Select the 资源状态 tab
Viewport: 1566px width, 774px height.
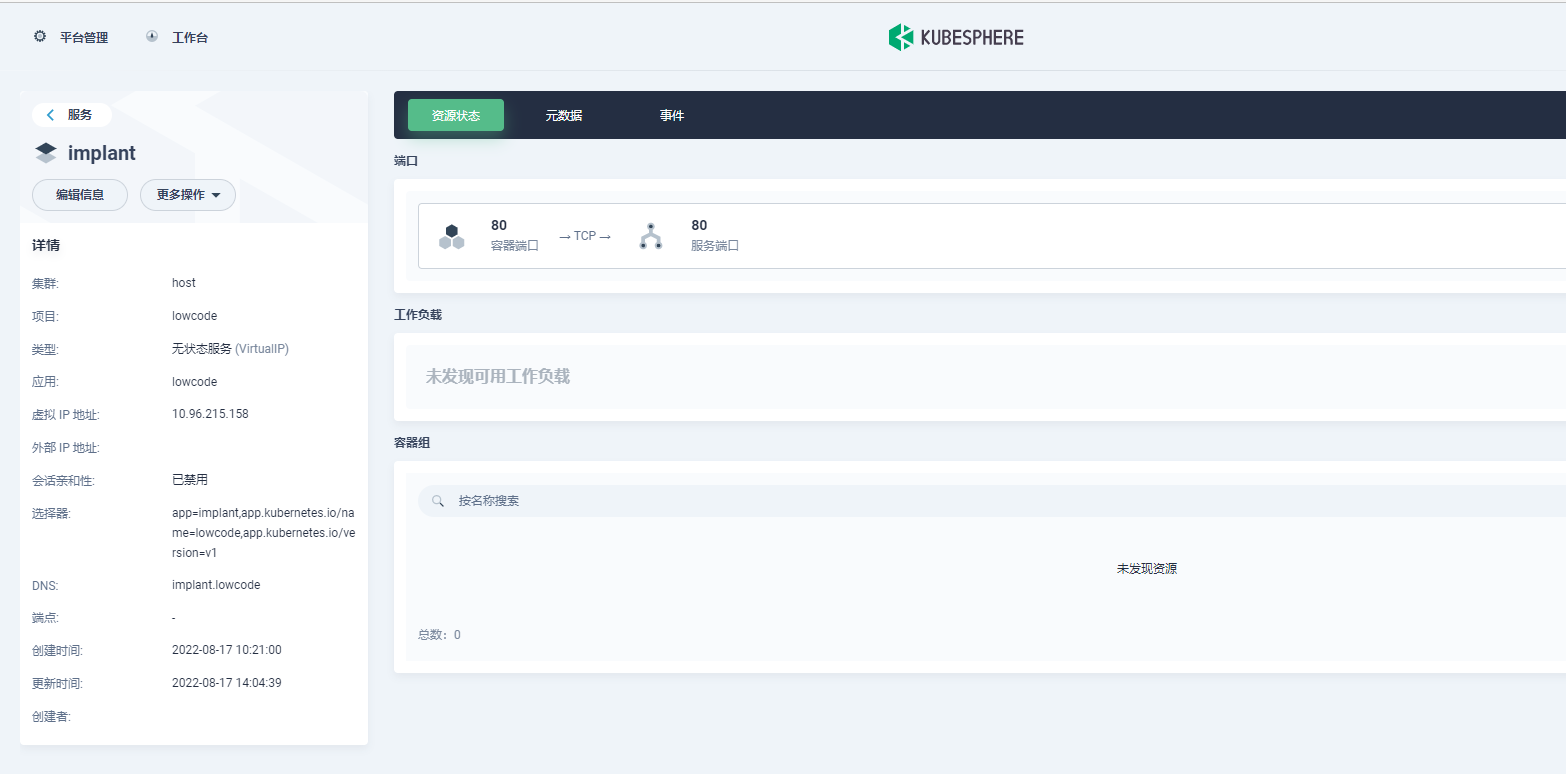pyautogui.click(x=455, y=114)
